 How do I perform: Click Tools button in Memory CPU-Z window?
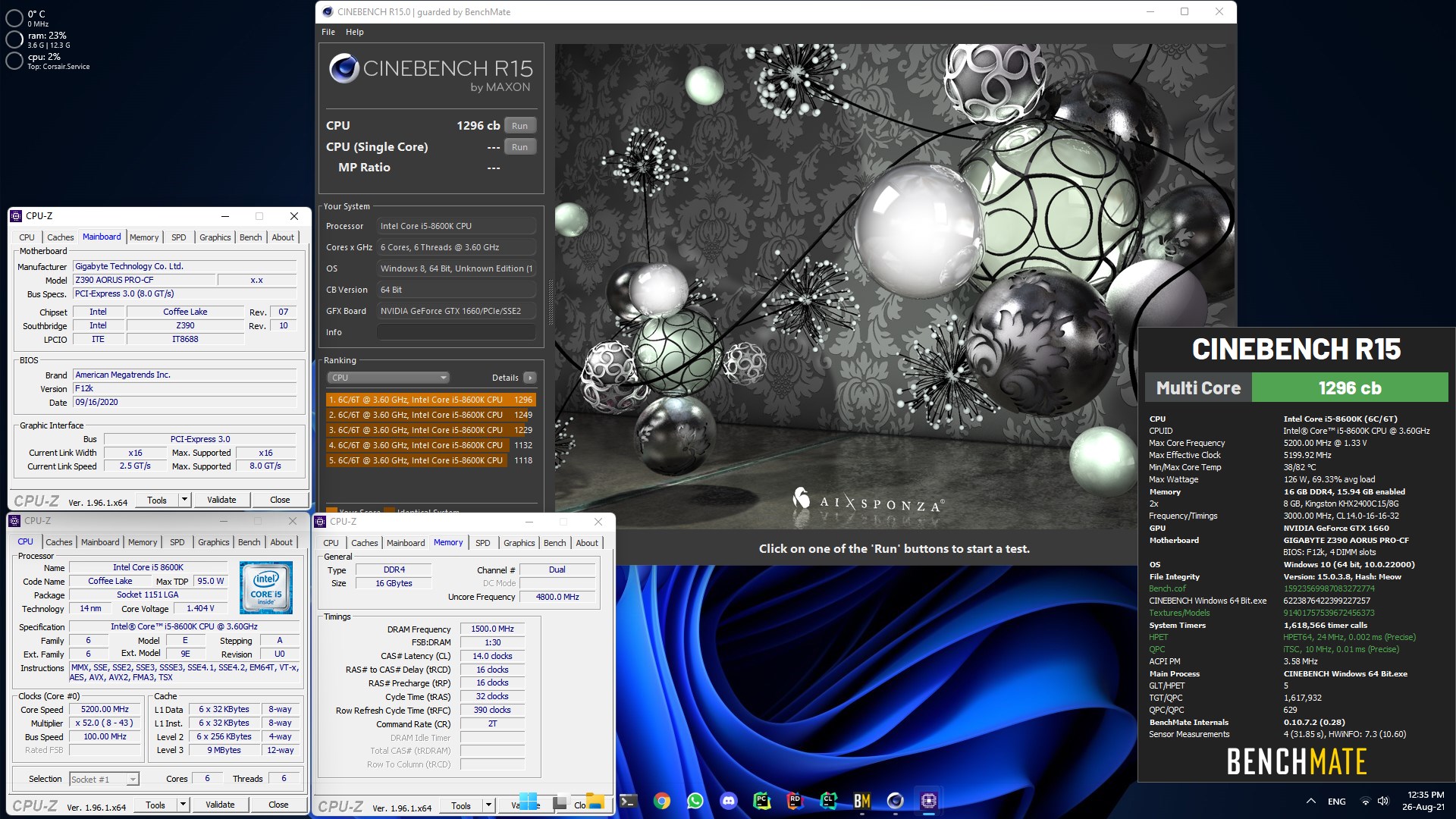pyautogui.click(x=461, y=805)
